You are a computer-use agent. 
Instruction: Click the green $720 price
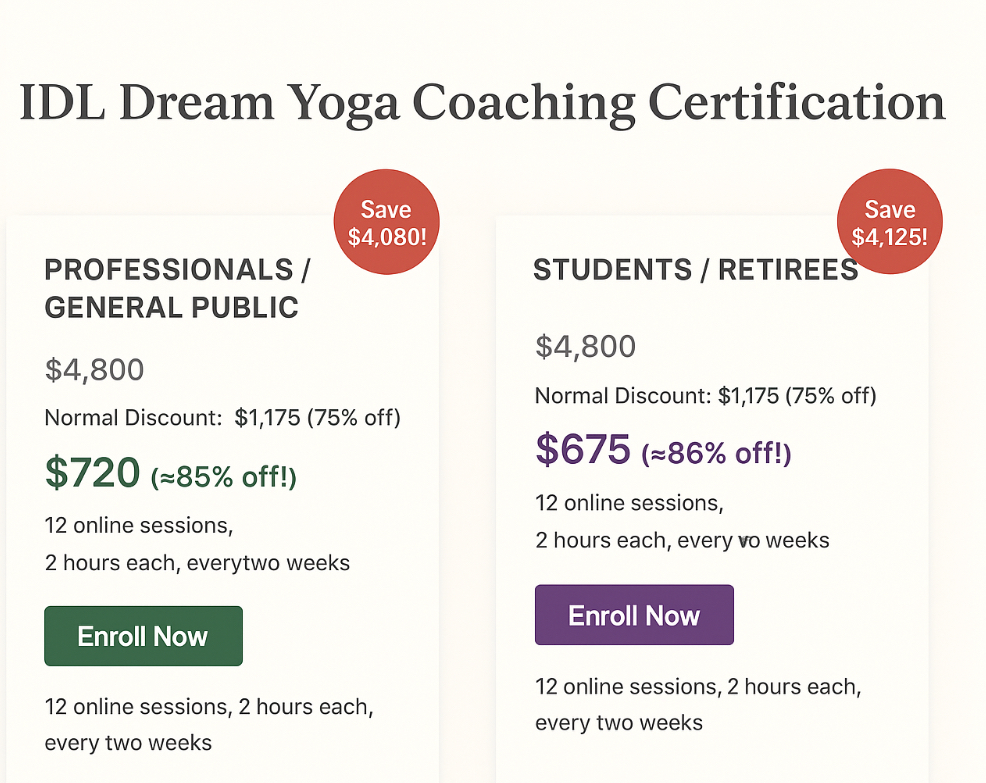(x=92, y=473)
